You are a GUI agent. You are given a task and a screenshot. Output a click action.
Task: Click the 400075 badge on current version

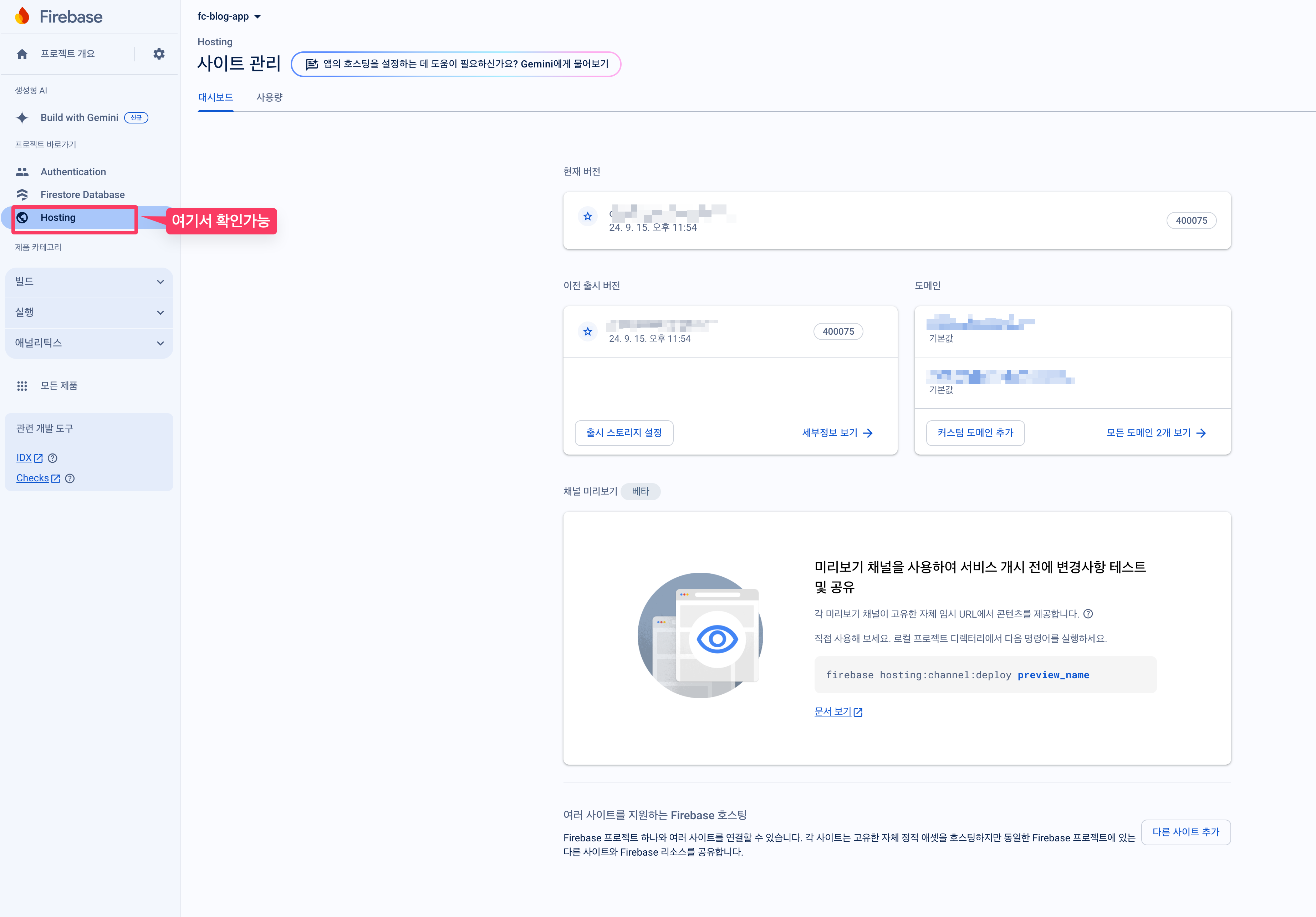tap(1191, 221)
